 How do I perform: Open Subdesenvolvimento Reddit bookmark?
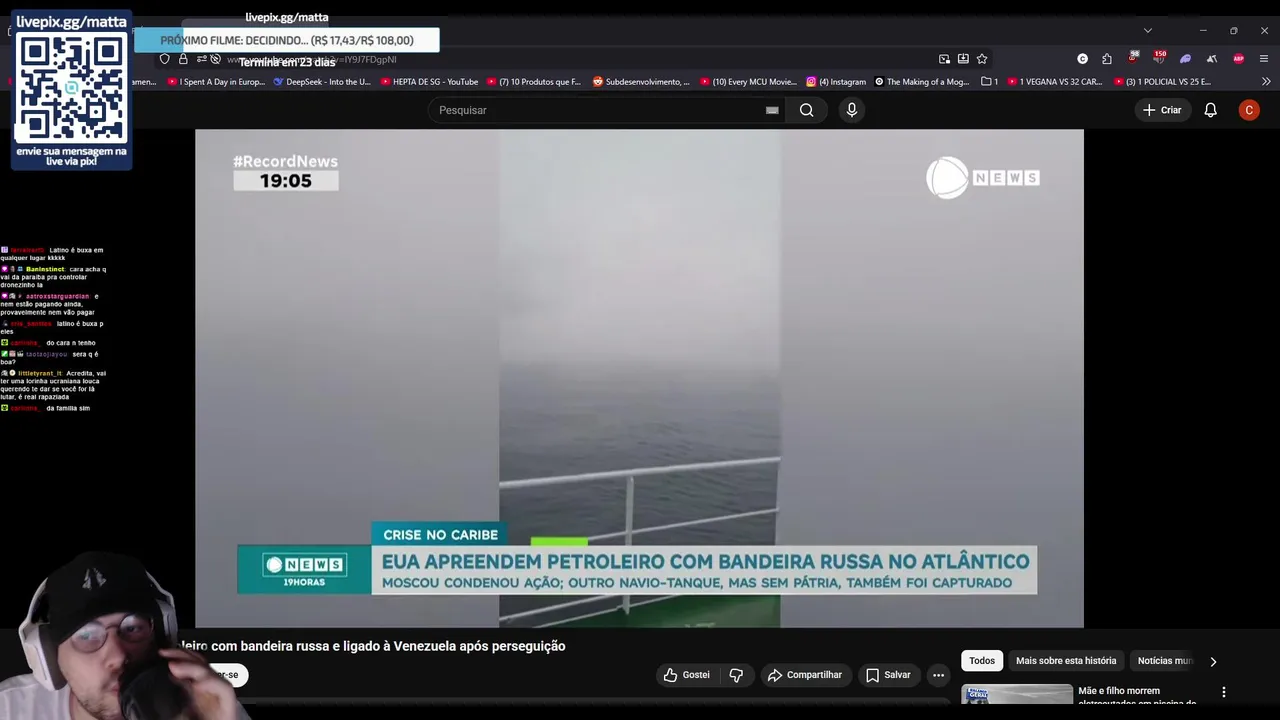641,82
